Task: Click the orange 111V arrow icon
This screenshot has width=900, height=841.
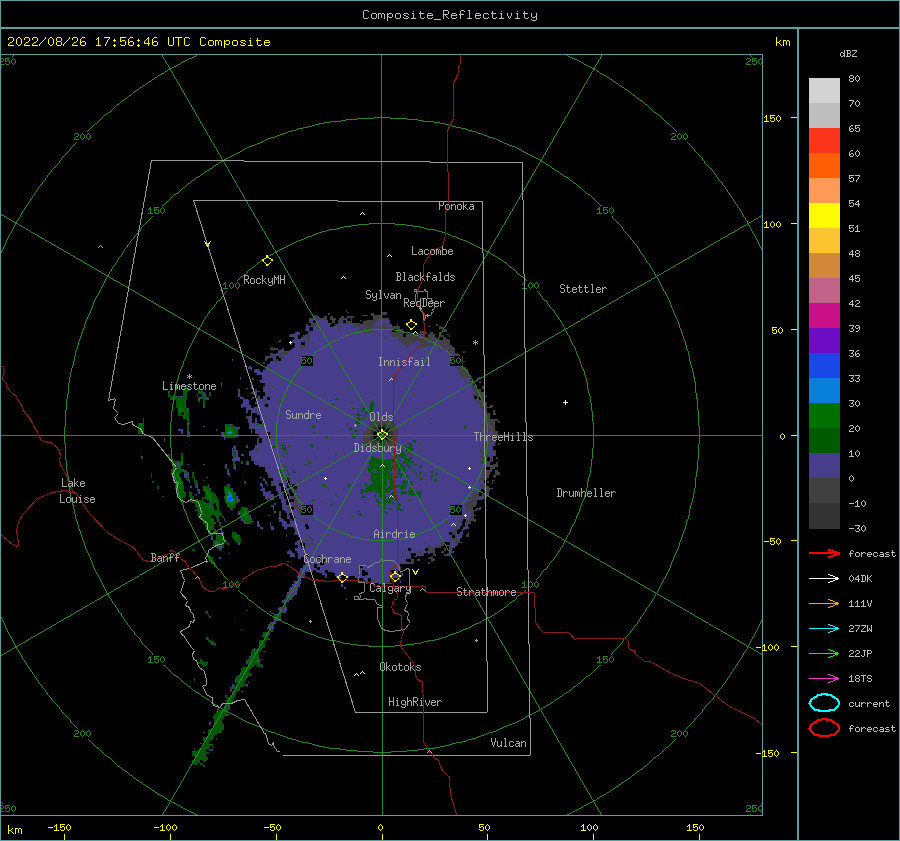Action: tap(824, 603)
